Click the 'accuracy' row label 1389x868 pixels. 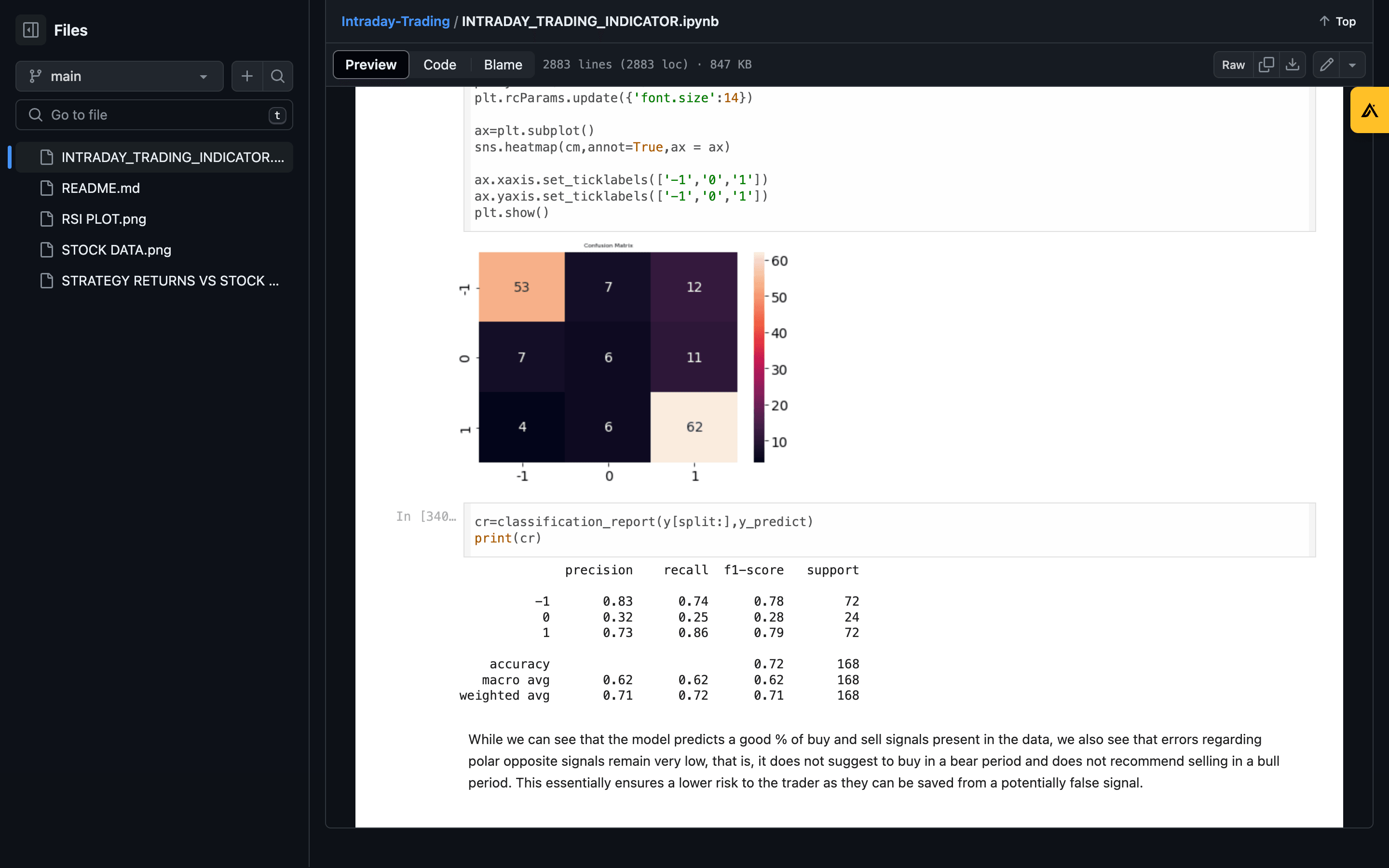coord(519,664)
